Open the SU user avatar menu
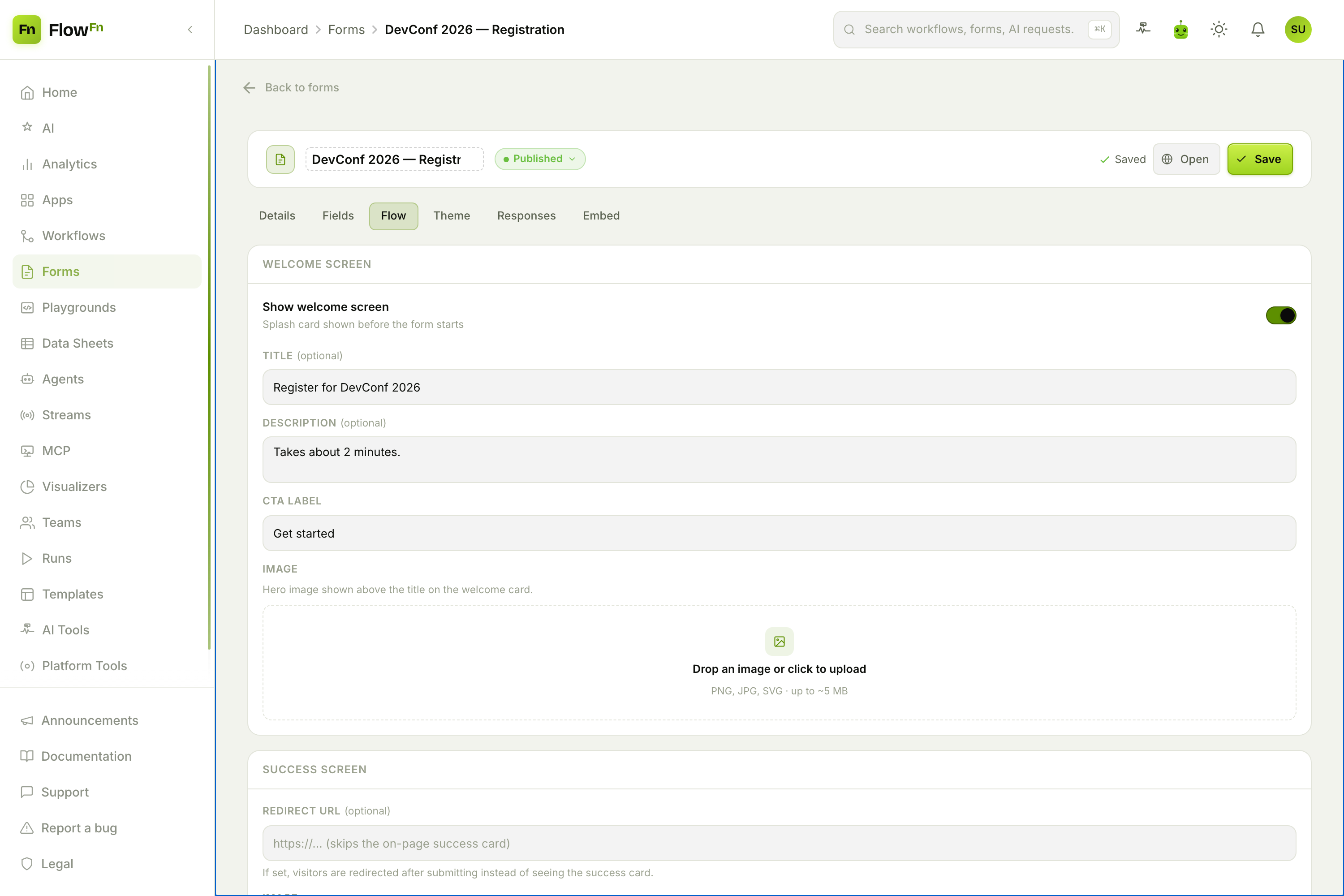The height and width of the screenshot is (896, 1344). 1298,29
